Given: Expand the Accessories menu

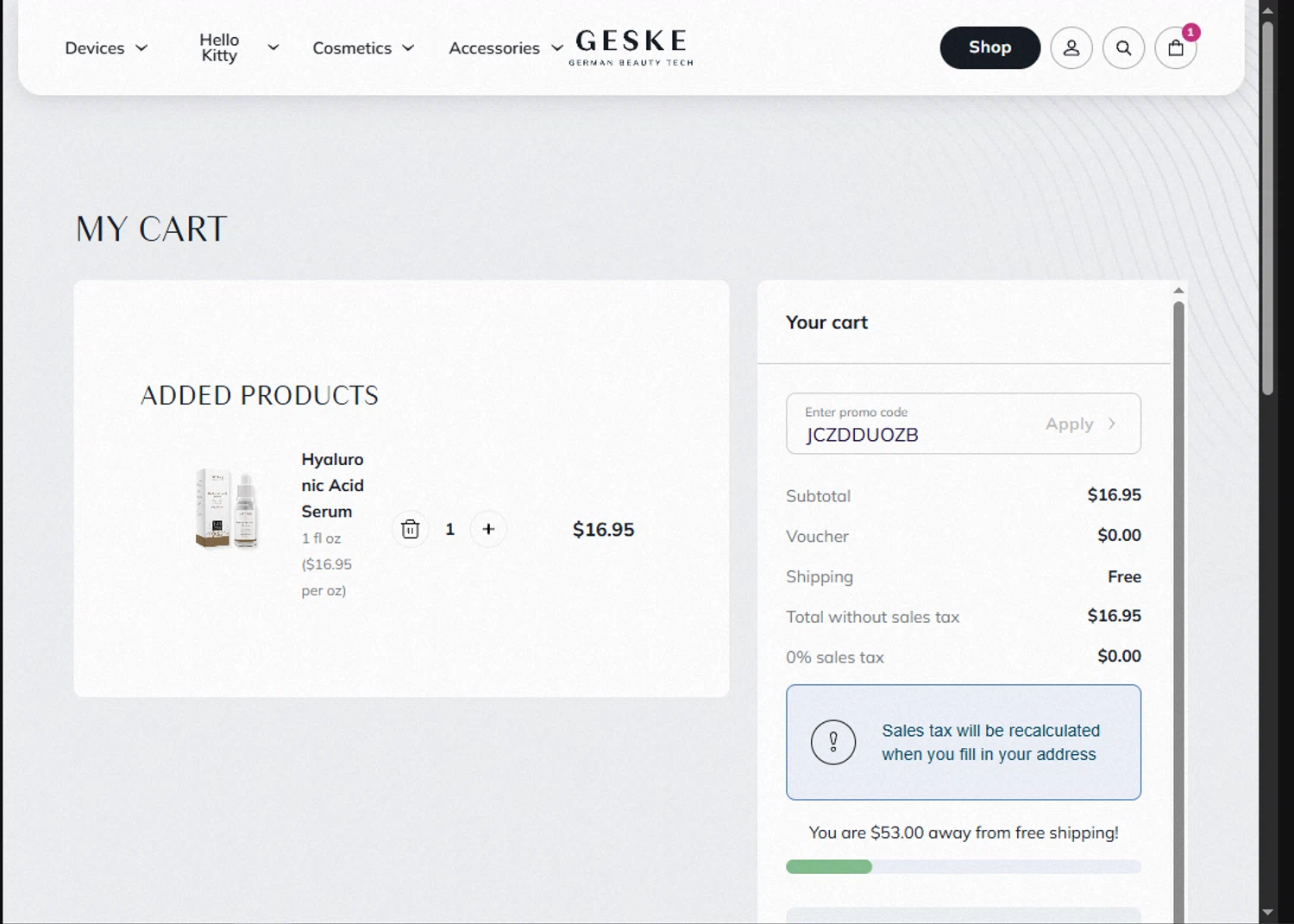Looking at the screenshot, I should (506, 48).
